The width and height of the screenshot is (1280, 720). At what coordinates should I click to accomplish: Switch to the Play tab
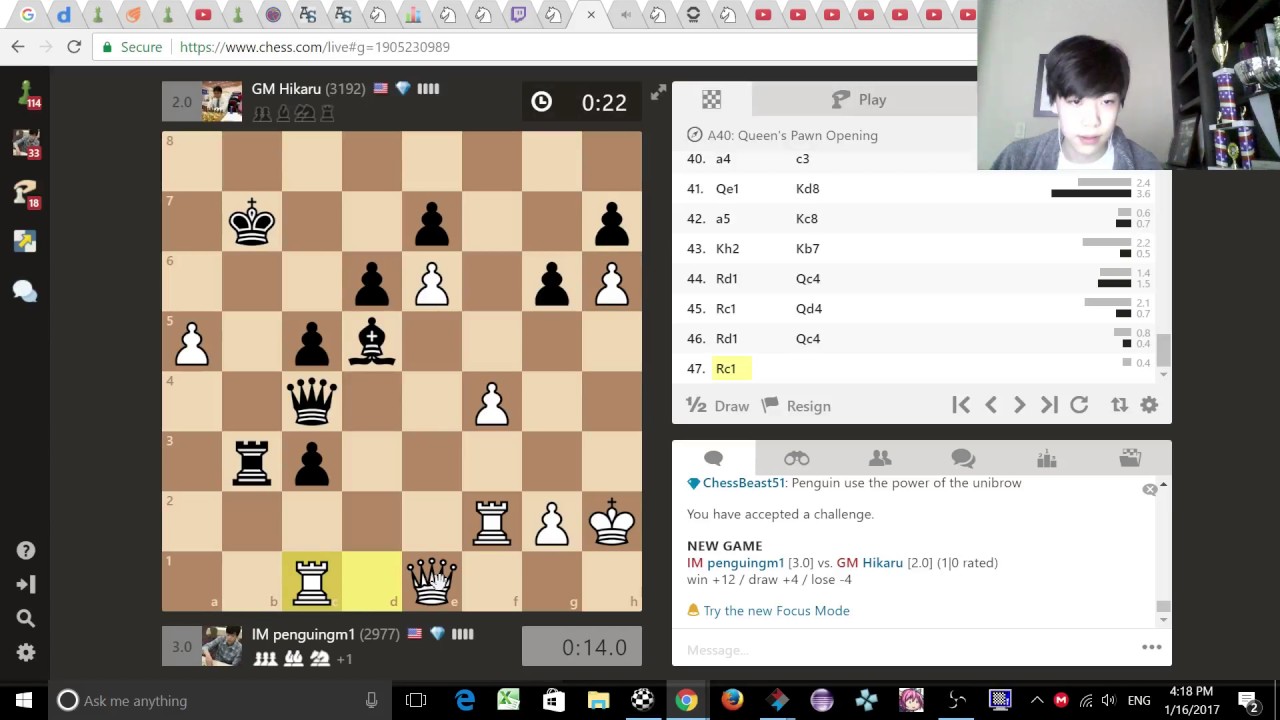[859, 100]
